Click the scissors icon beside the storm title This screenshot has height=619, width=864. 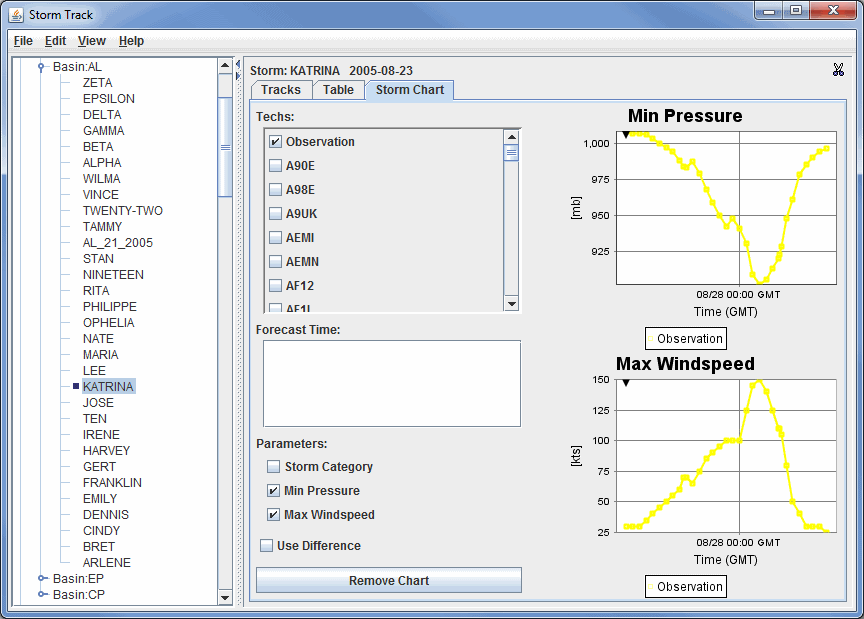click(x=838, y=70)
